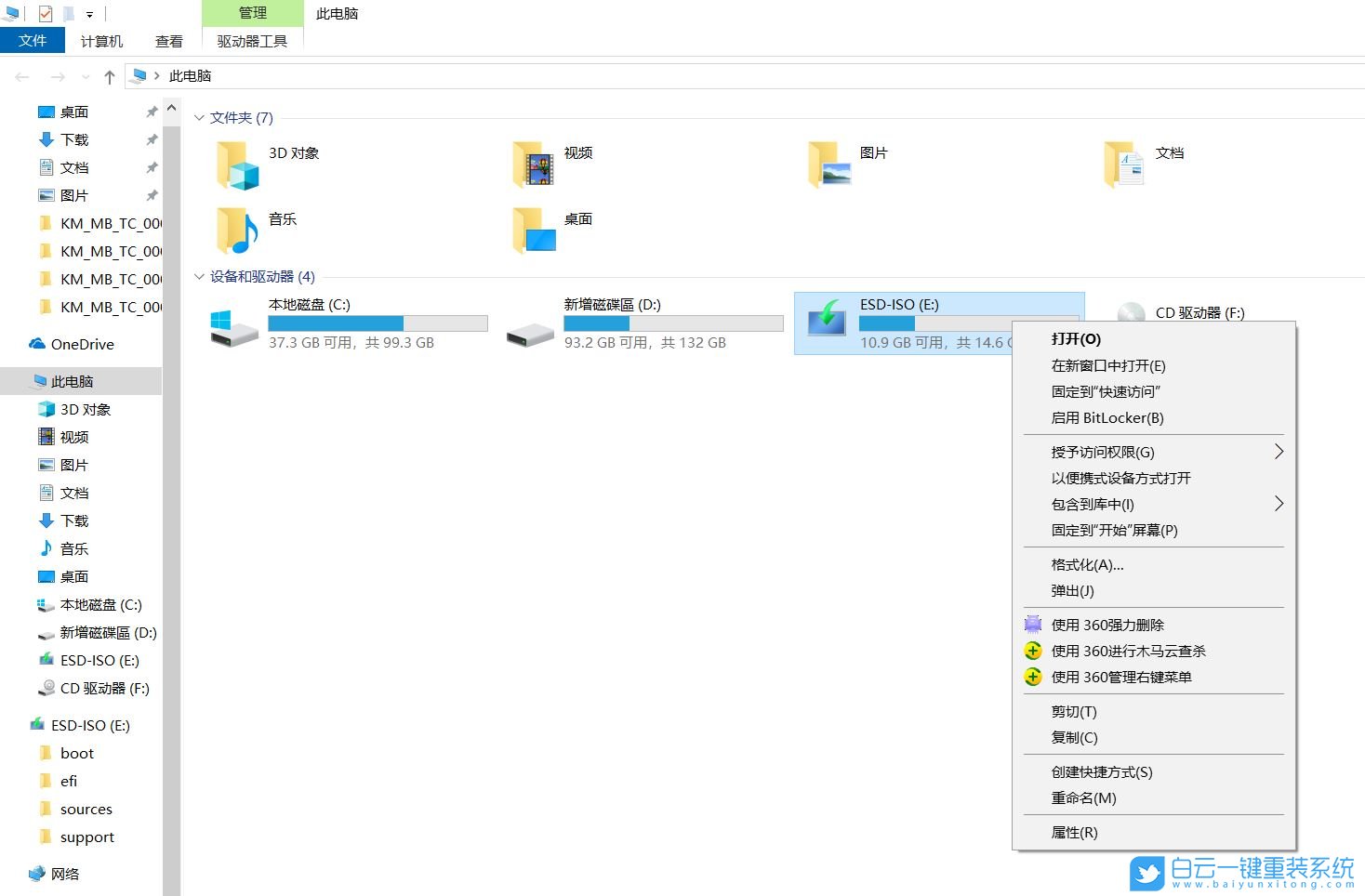
Task: Navigate up one level using the up arrow
Action: [110, 76]
